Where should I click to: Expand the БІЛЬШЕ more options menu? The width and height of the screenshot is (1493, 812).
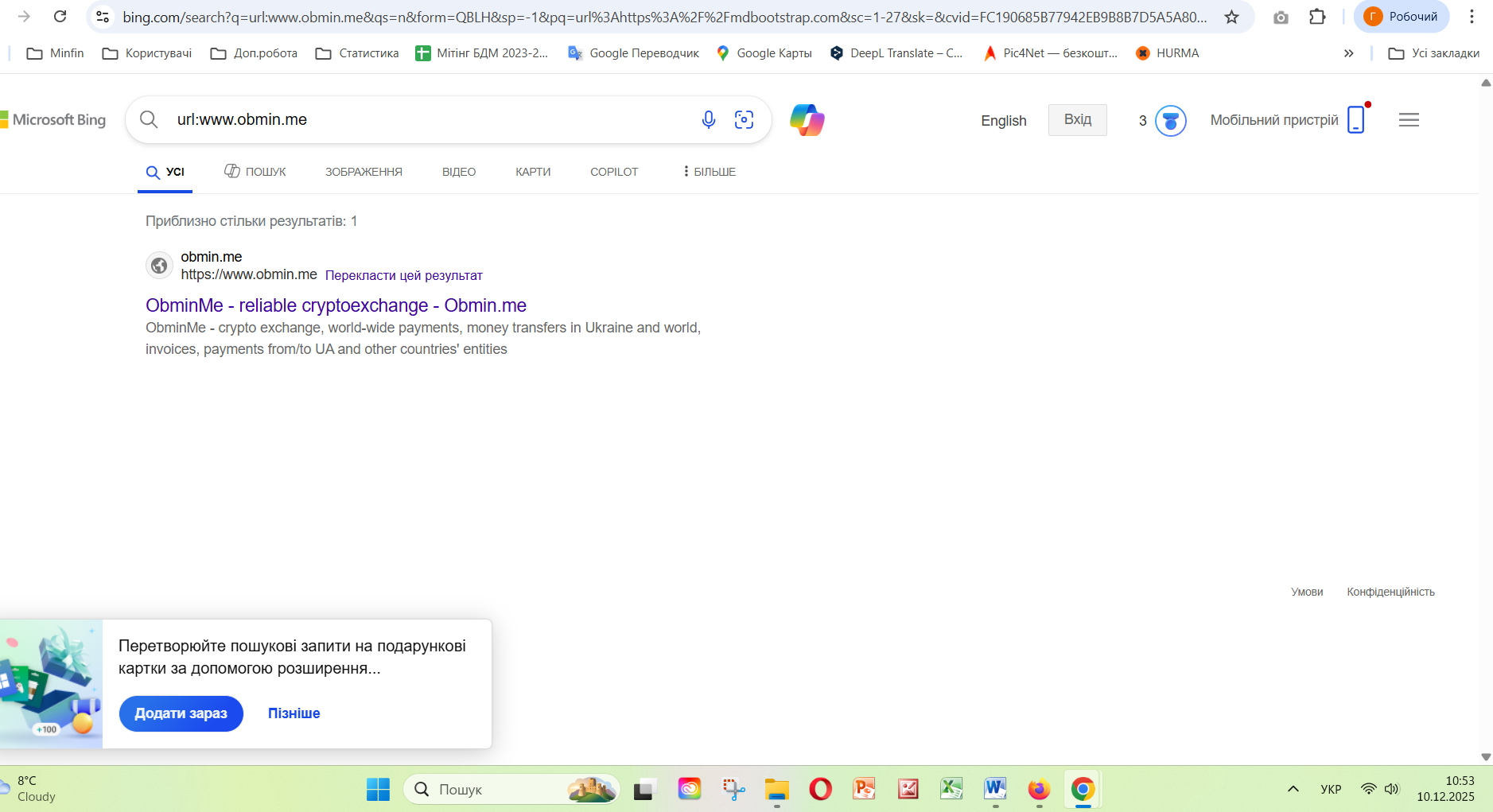(x=709, y=172)
